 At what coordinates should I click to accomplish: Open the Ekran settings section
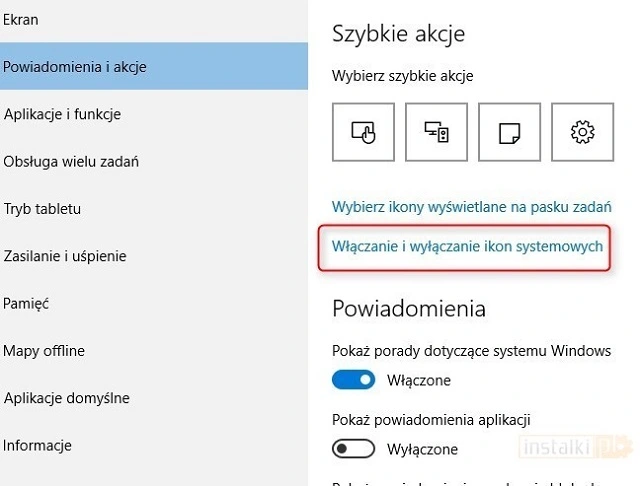pos(20,19)
